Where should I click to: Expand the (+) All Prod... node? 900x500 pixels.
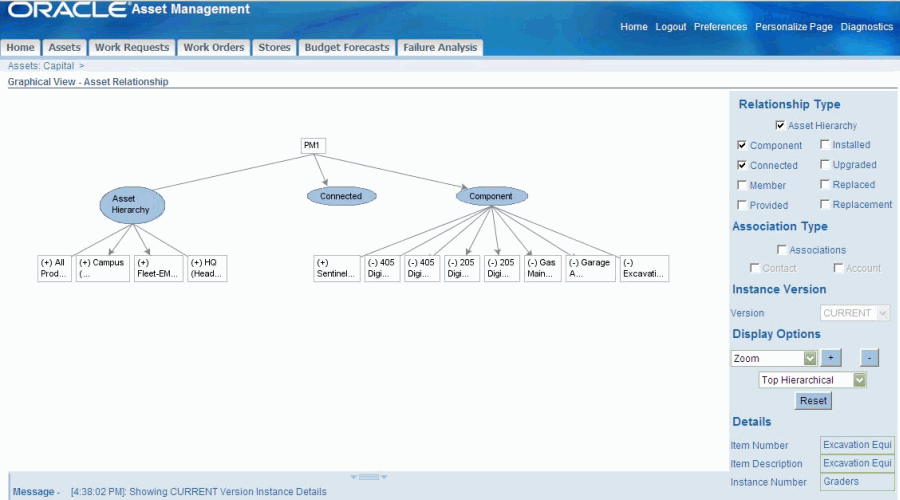point(55,268)
